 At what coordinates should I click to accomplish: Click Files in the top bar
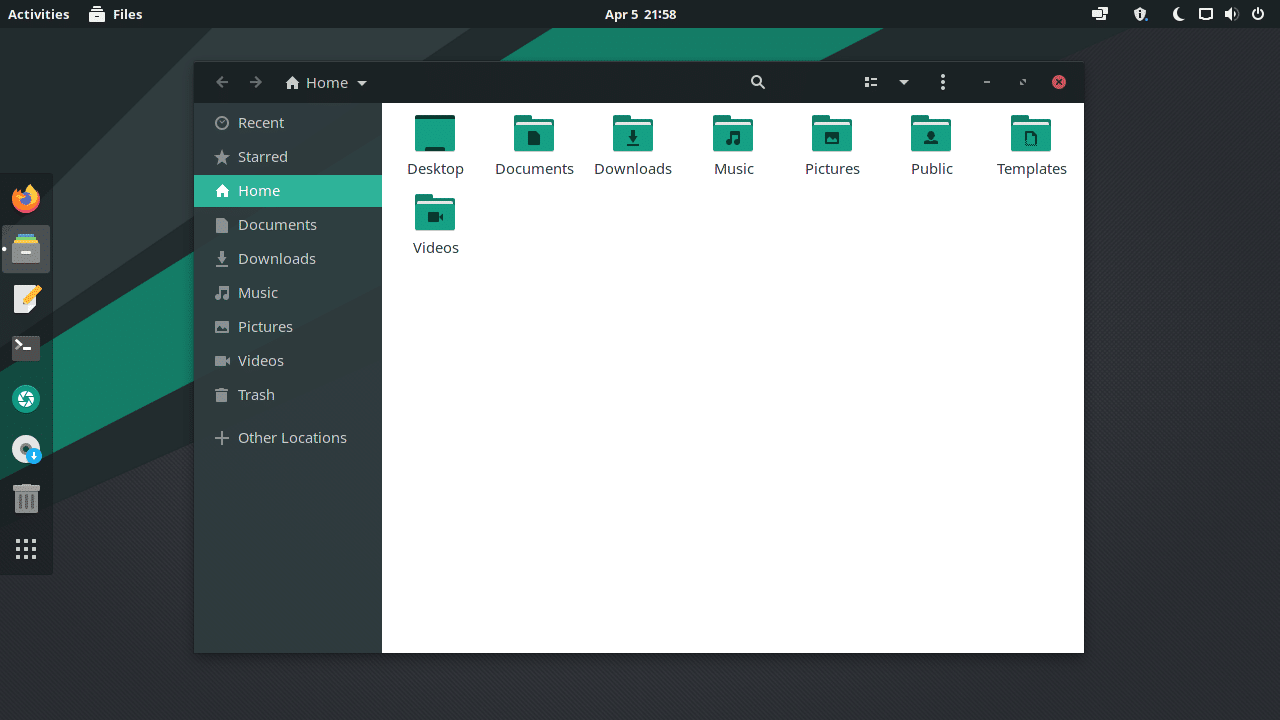115,14
